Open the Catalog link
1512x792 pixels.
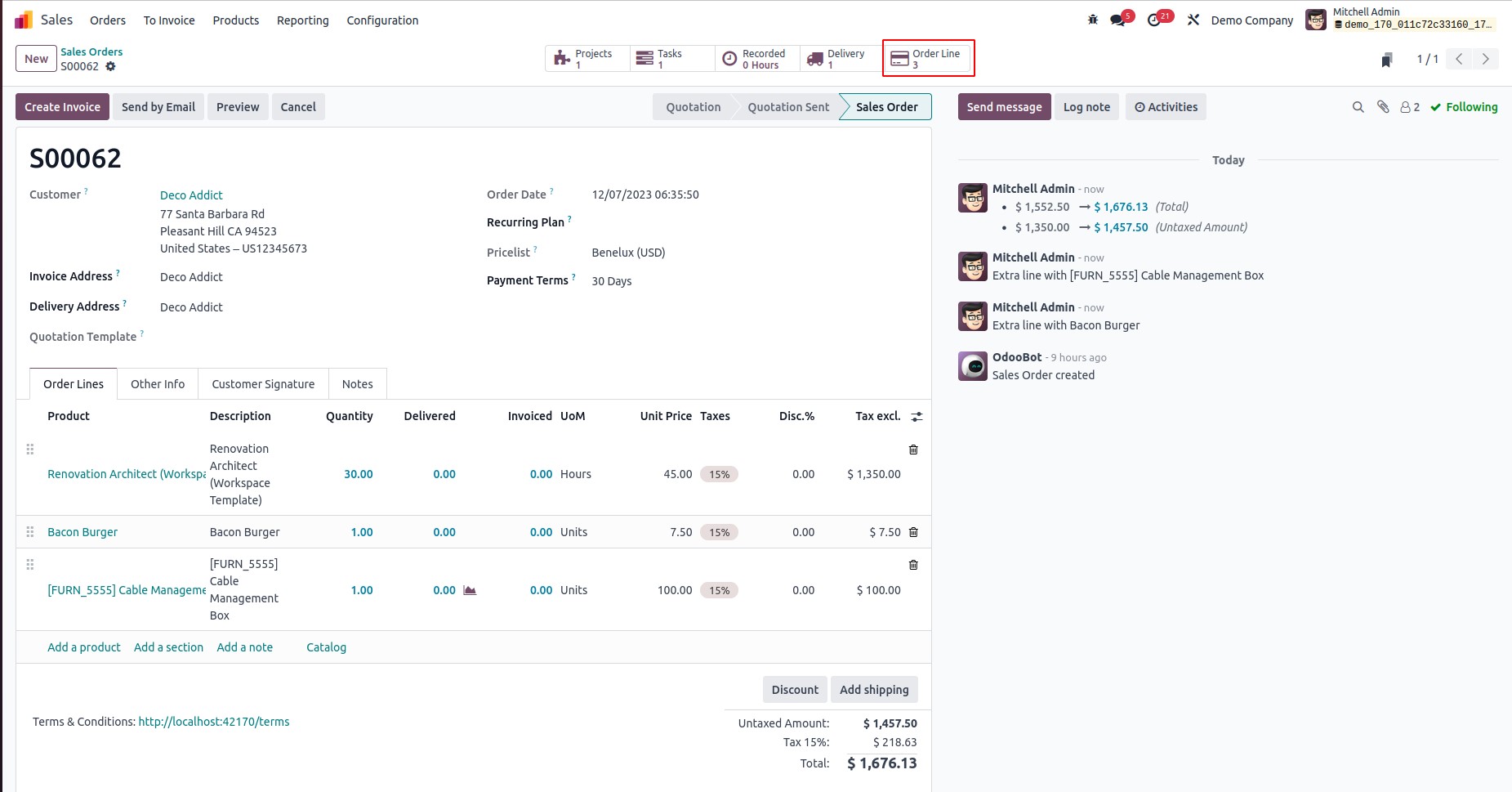(326, 647)
